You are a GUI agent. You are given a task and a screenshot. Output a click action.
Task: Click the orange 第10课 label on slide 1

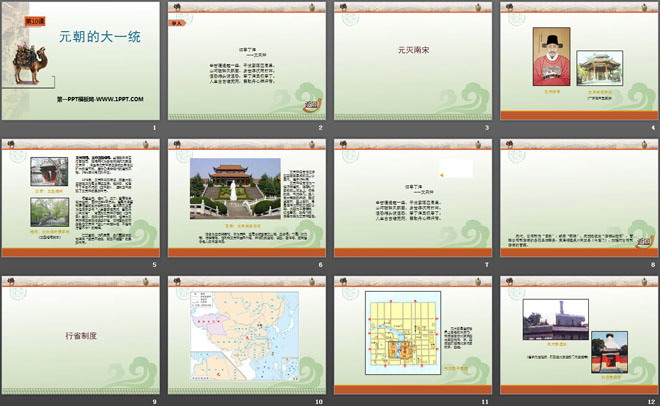35,21
